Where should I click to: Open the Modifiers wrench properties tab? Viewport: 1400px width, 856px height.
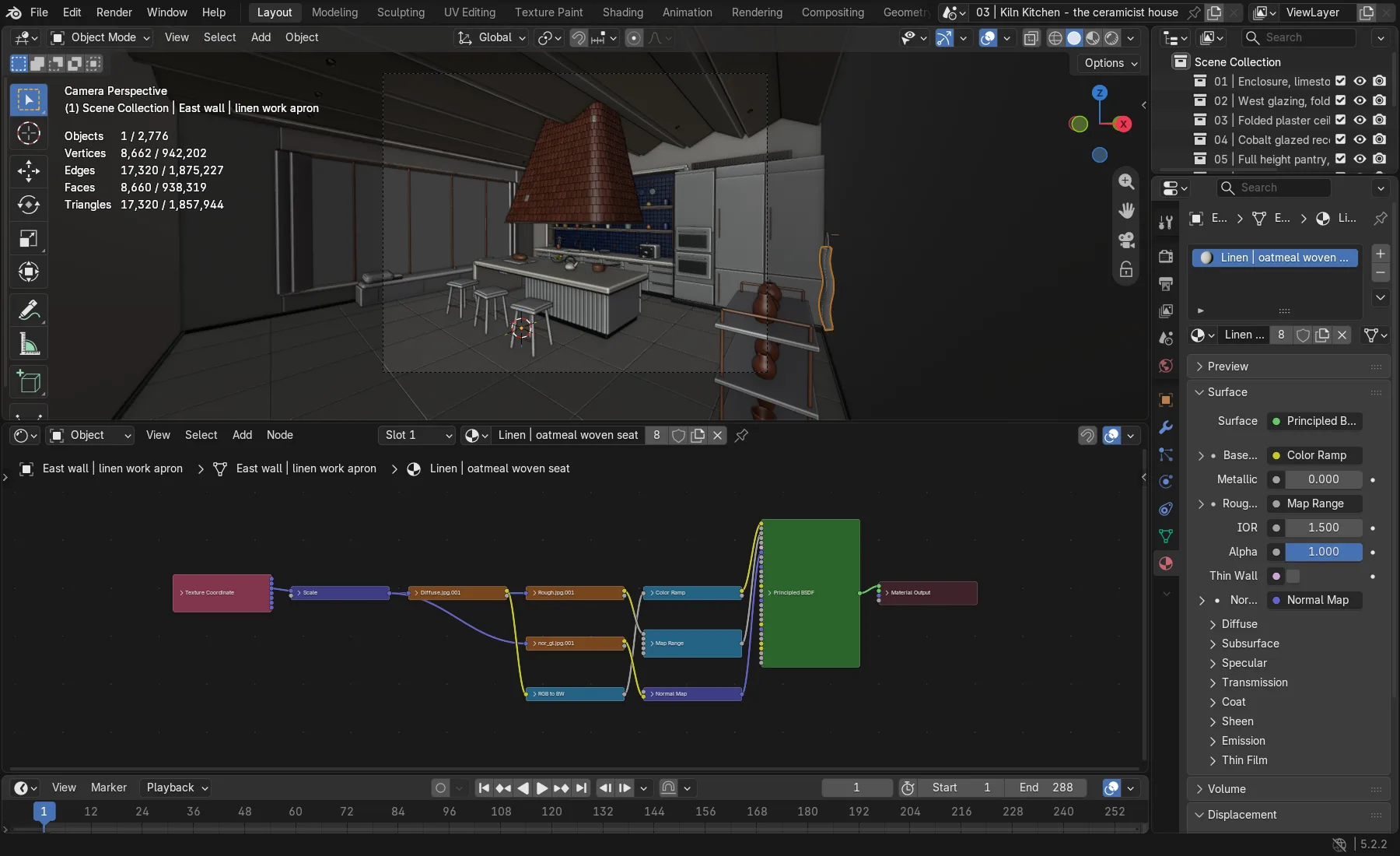tap(1165, 427)
